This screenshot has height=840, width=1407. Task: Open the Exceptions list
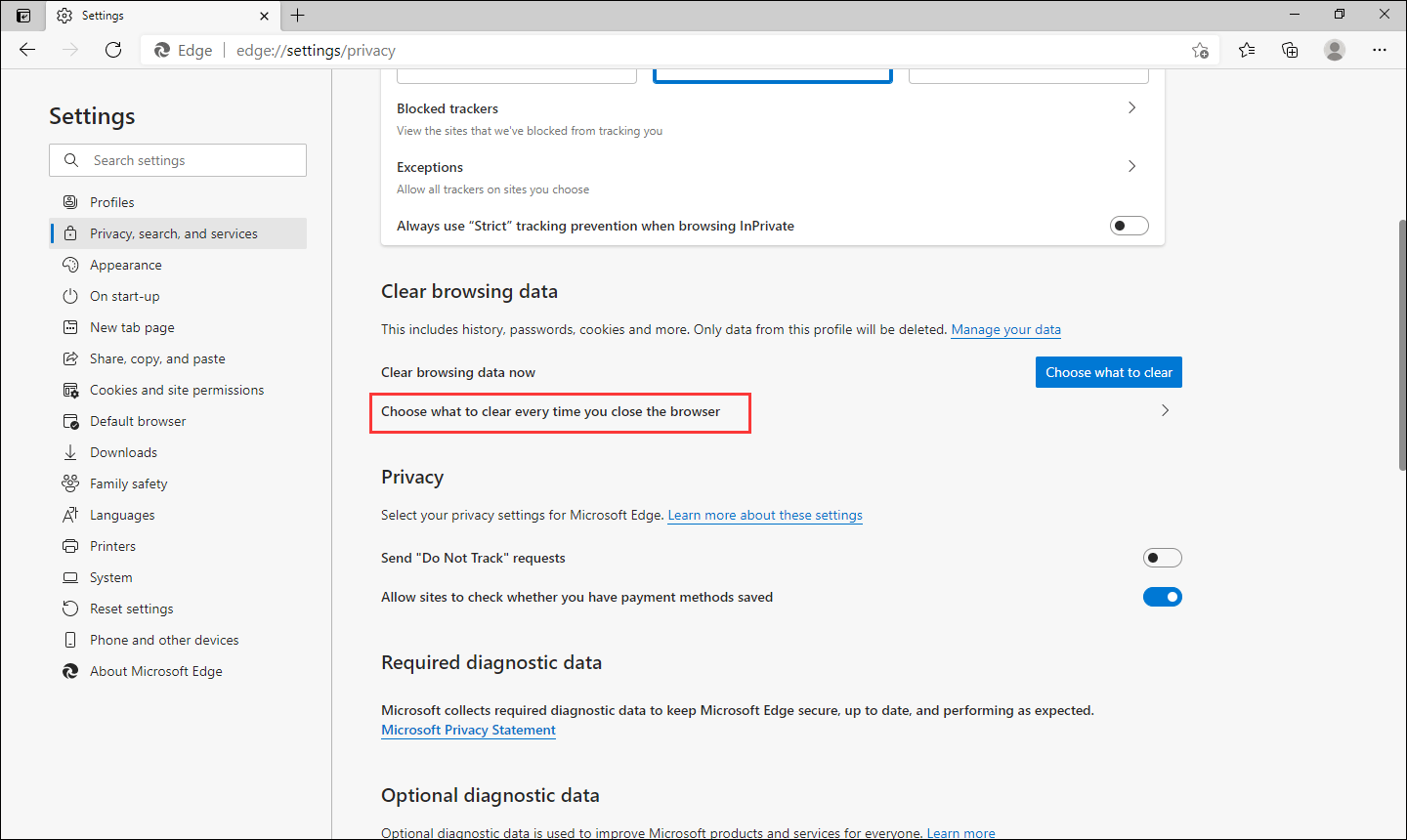tap(1131, 166)
